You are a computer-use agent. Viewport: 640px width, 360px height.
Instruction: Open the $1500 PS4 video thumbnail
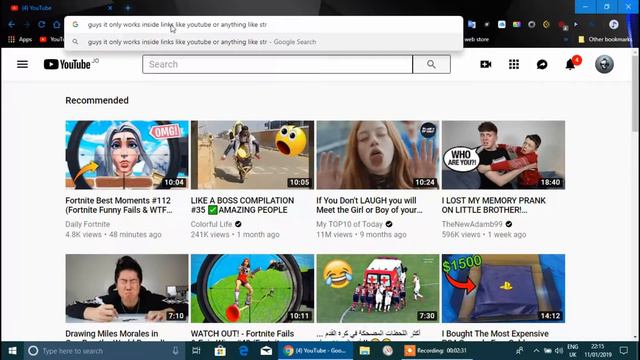tap(503, 289)
